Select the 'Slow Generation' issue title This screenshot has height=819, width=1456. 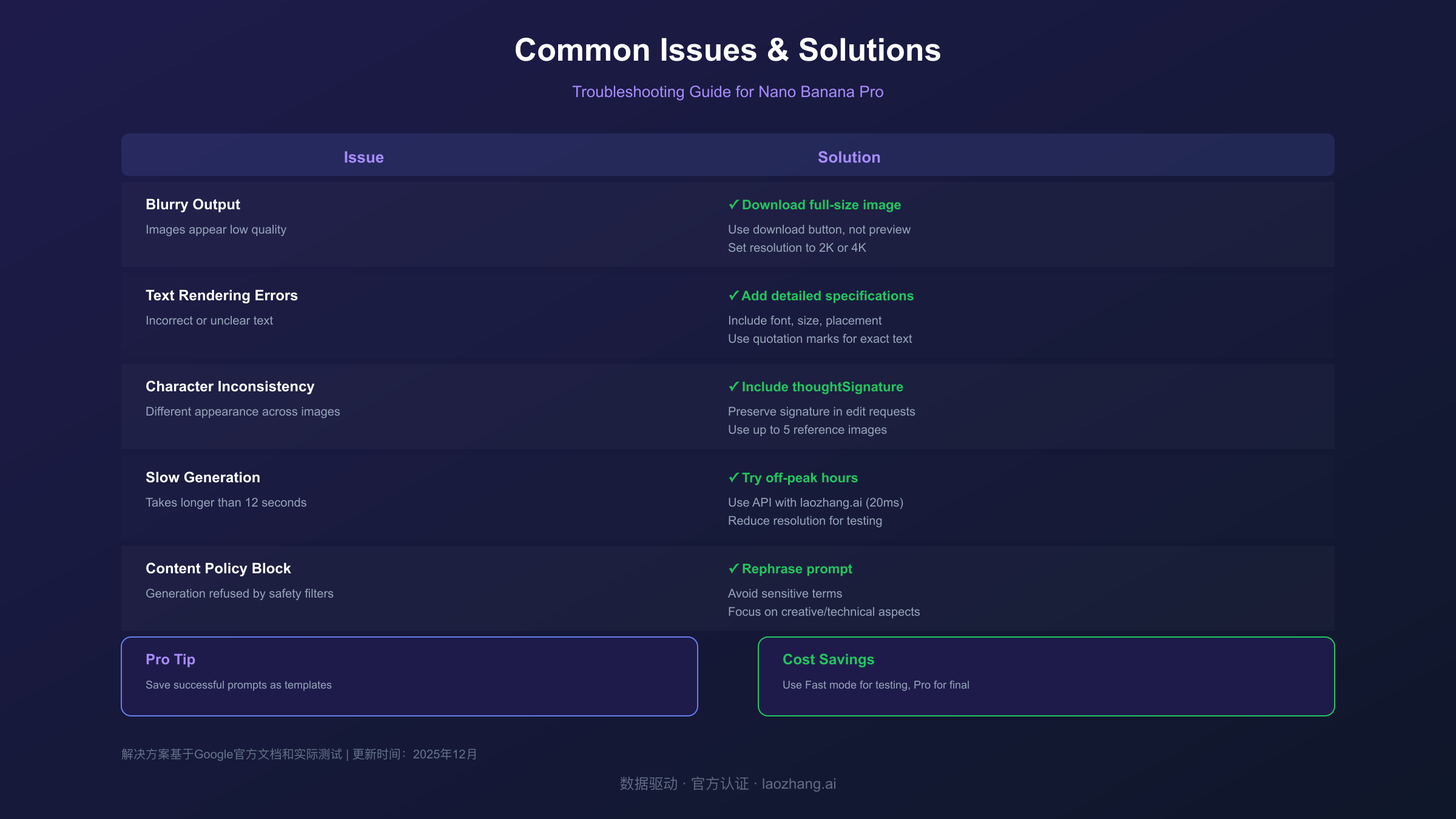203,477
